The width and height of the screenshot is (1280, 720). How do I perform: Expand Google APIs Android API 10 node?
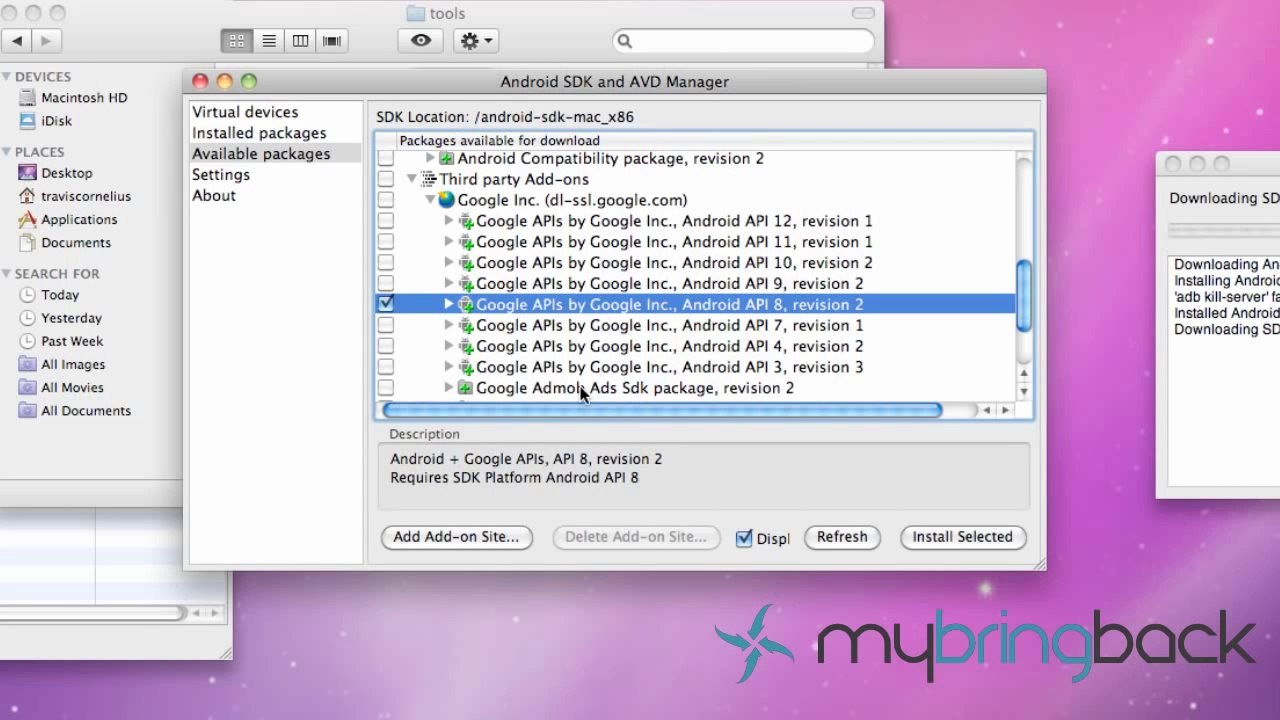[x=449, y=263]
